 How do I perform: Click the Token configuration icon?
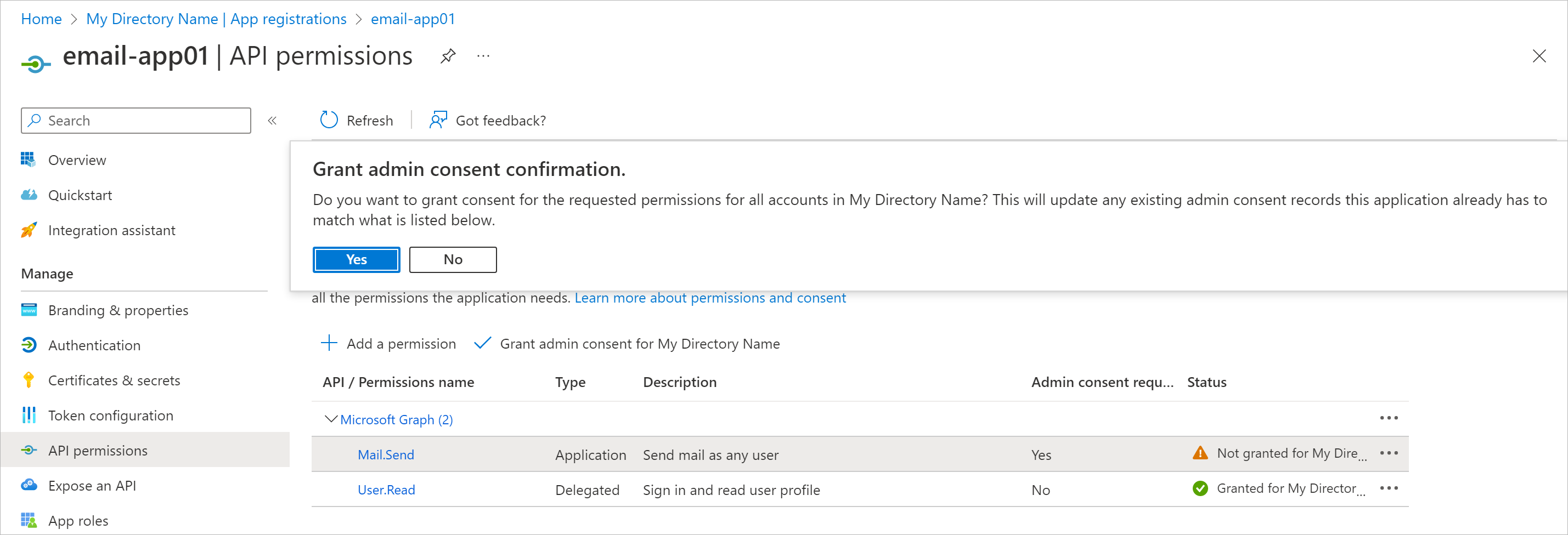click(29, 416)
